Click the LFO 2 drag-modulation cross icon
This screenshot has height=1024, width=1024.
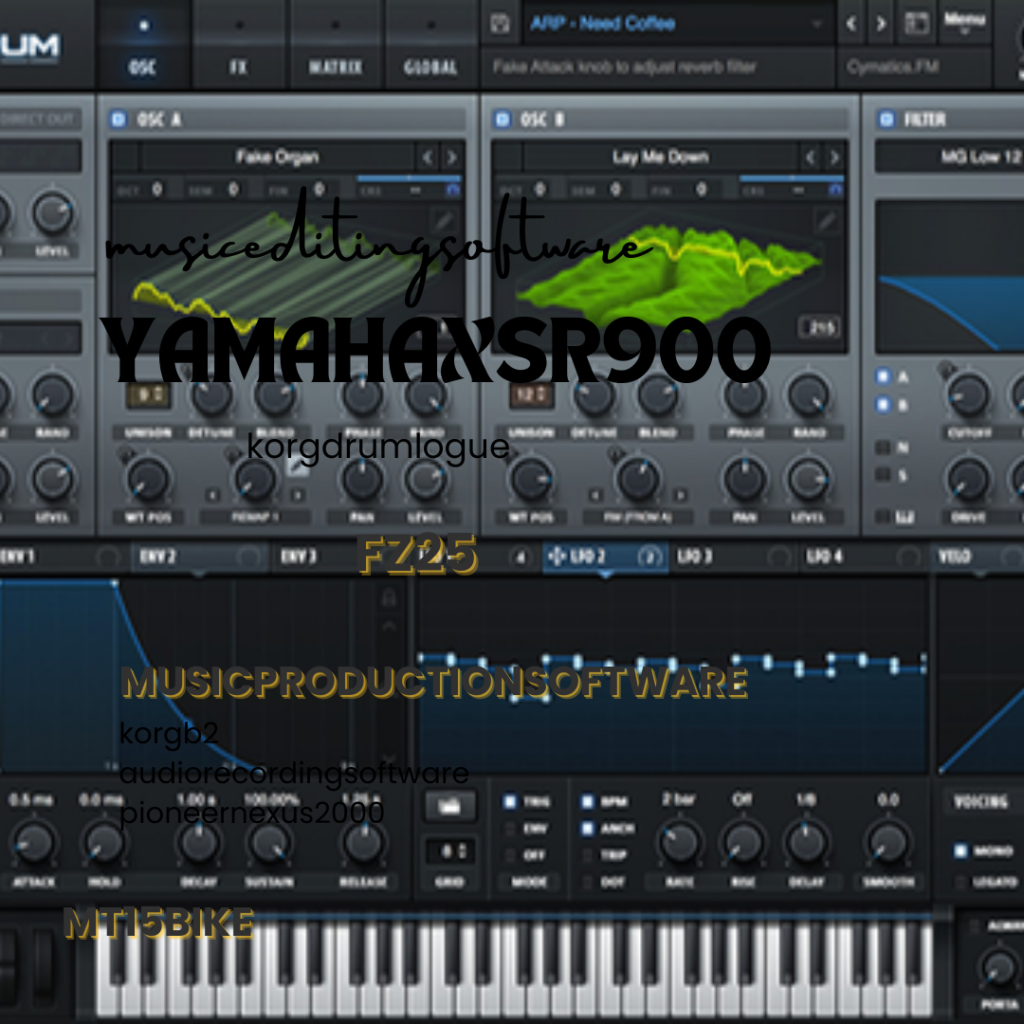pos(556,556)
